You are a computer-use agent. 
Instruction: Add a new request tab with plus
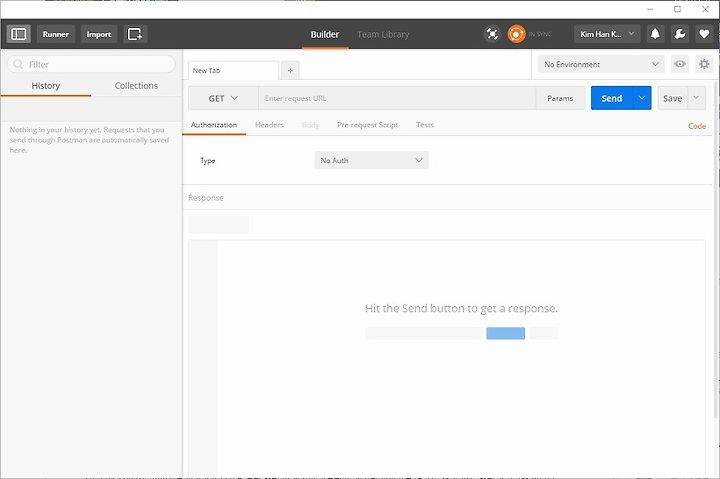click(x=290, y=71)
